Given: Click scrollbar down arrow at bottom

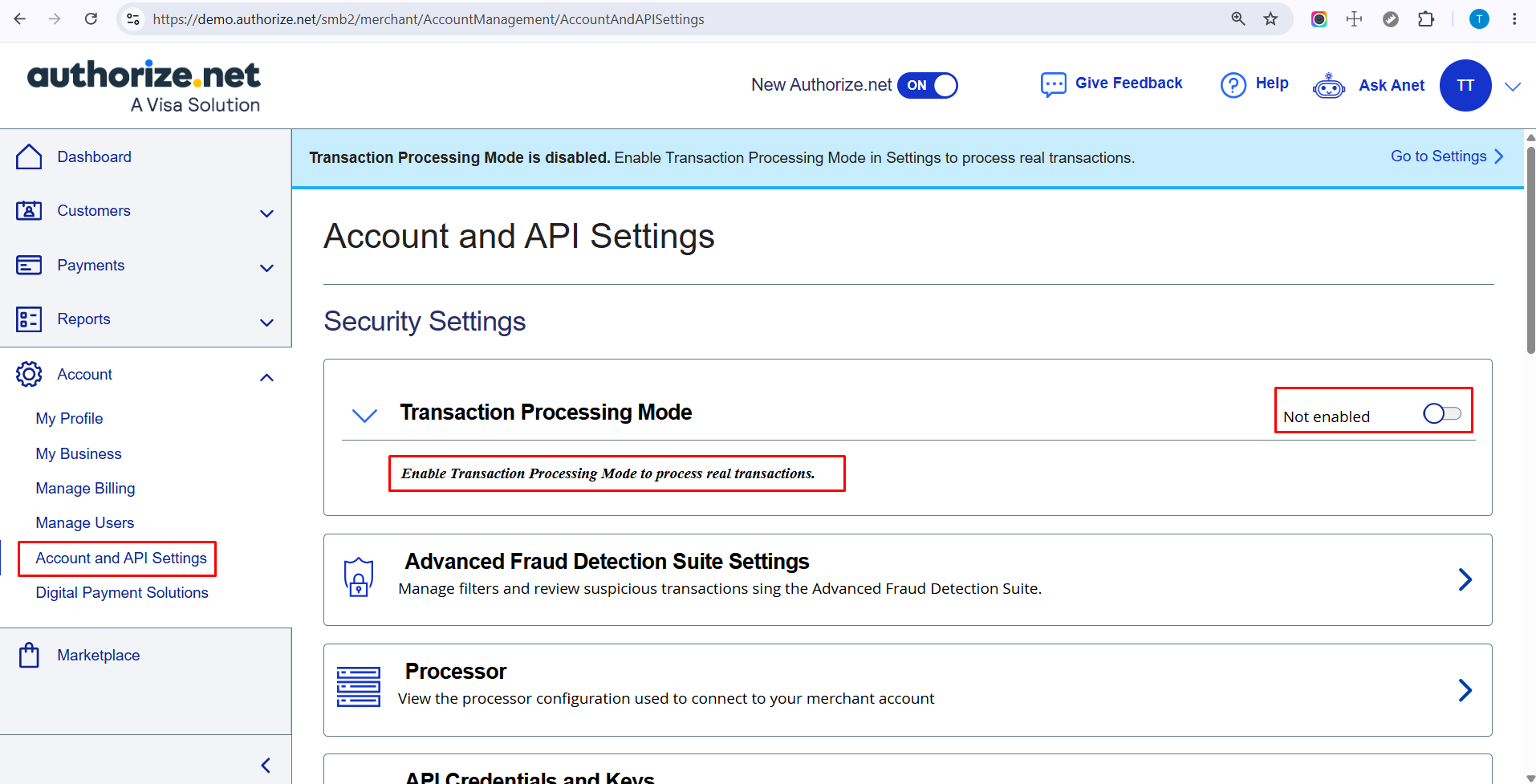Looking at the screenshot, I should [x=1530, y=778].
